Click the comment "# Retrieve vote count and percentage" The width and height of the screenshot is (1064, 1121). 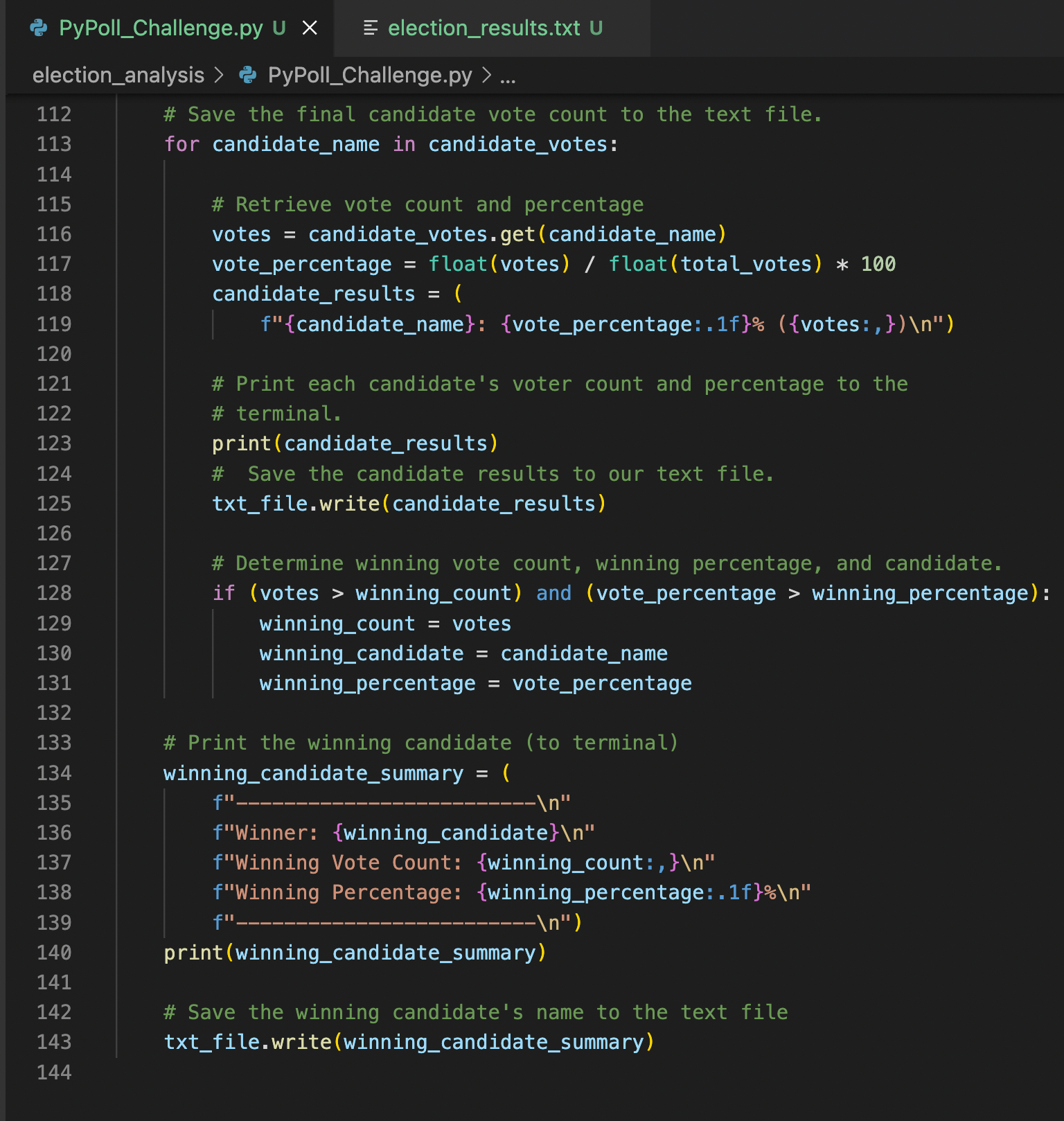427,204
